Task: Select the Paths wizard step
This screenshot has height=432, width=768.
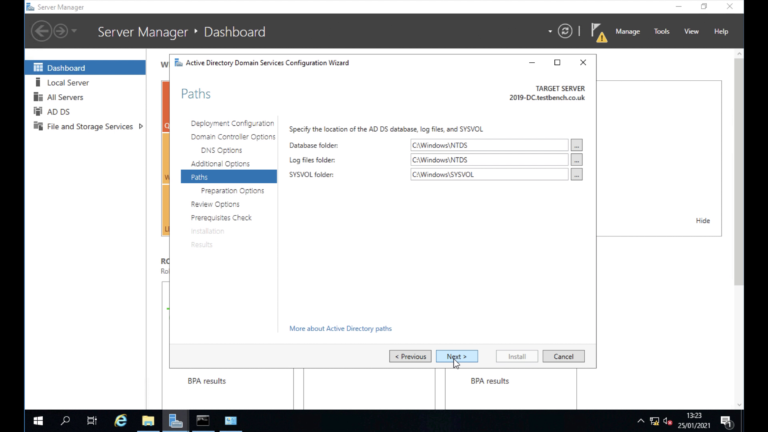Action: tap(229, 177)
